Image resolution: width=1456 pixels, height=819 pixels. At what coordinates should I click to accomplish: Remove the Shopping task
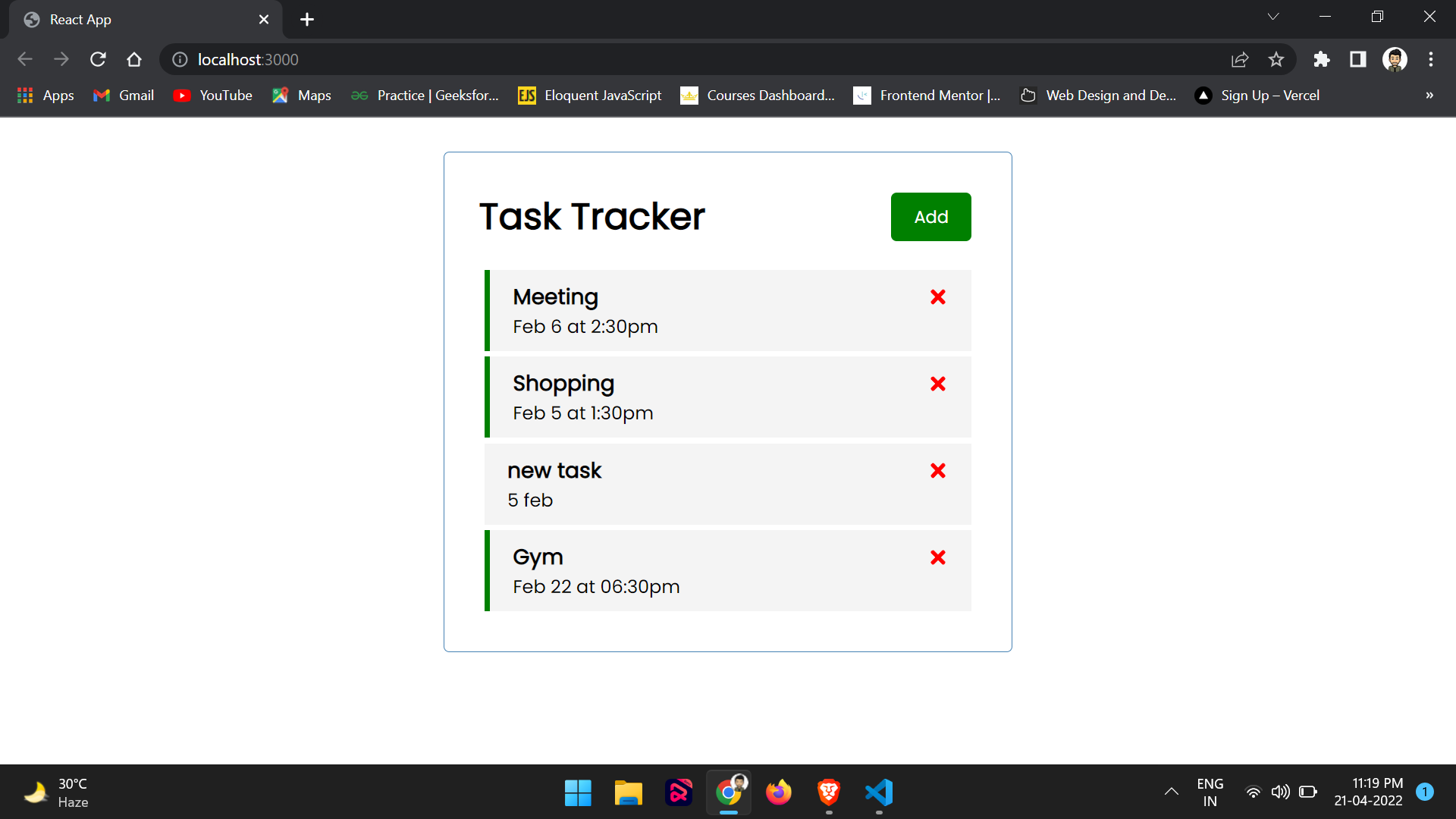938,384
